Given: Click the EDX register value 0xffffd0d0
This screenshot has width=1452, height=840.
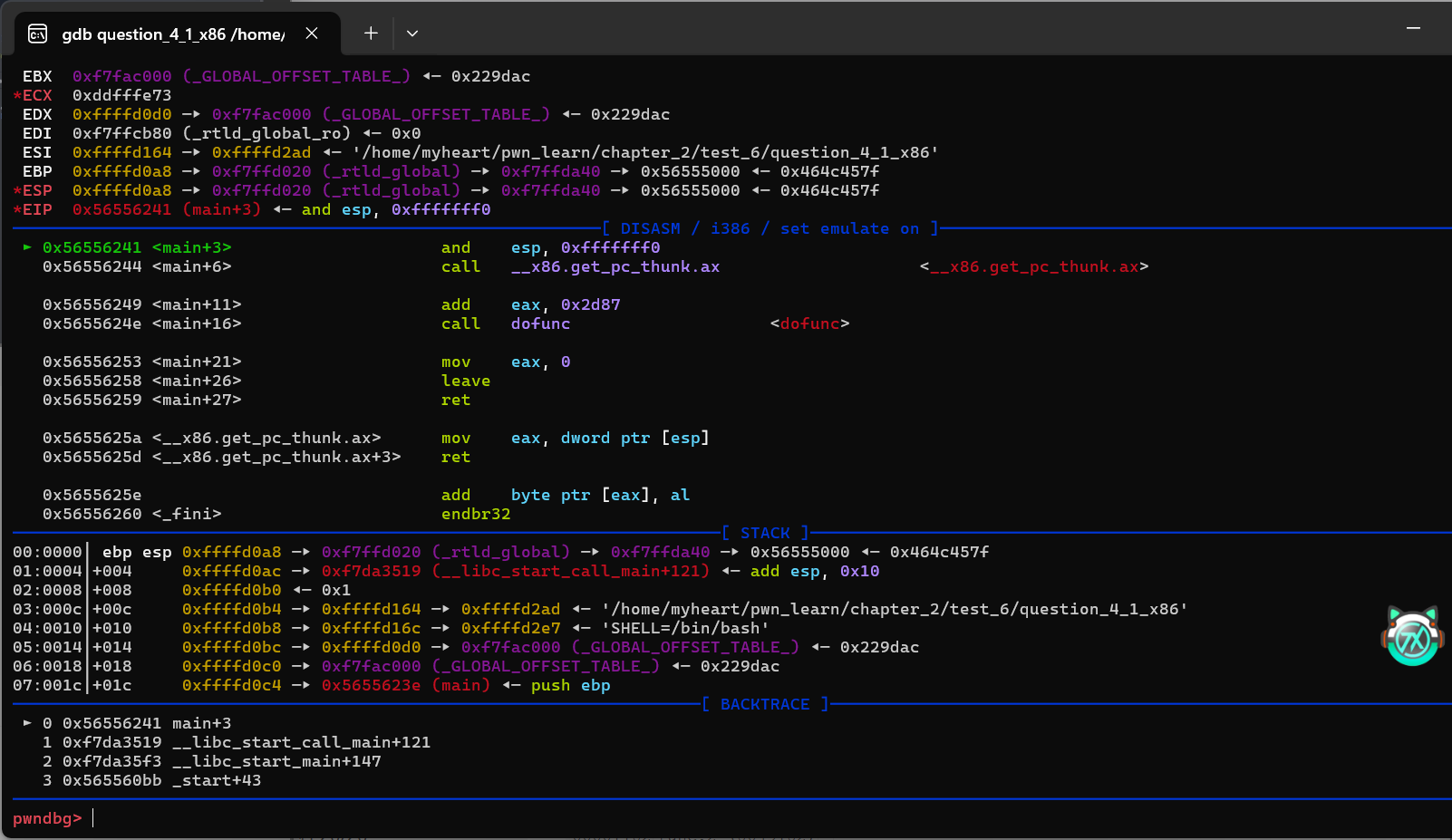Looking at the screenshot, I should pos(121,114).
